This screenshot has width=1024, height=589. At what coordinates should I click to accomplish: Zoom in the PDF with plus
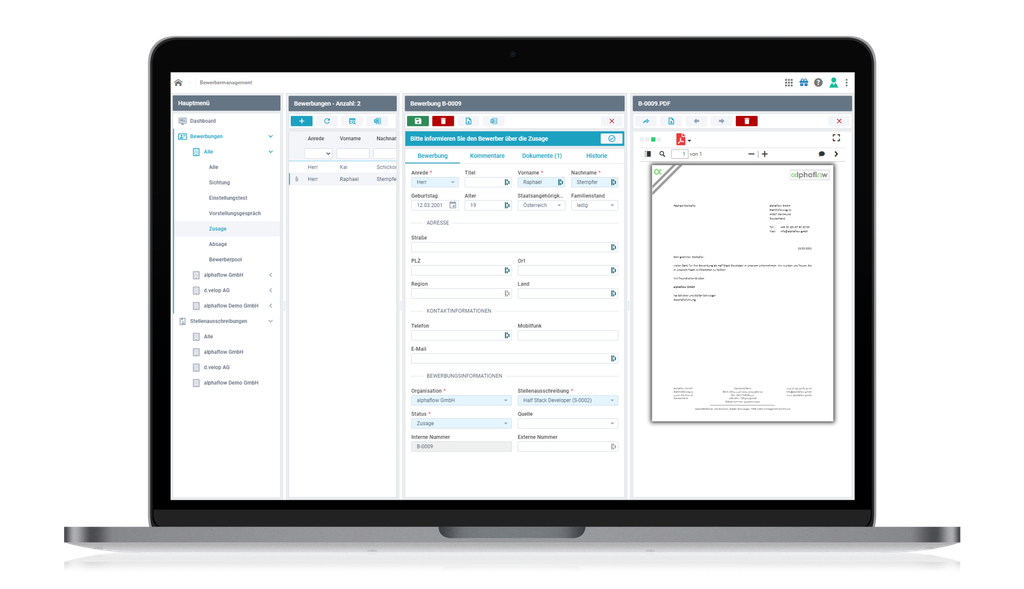point(765,154)
